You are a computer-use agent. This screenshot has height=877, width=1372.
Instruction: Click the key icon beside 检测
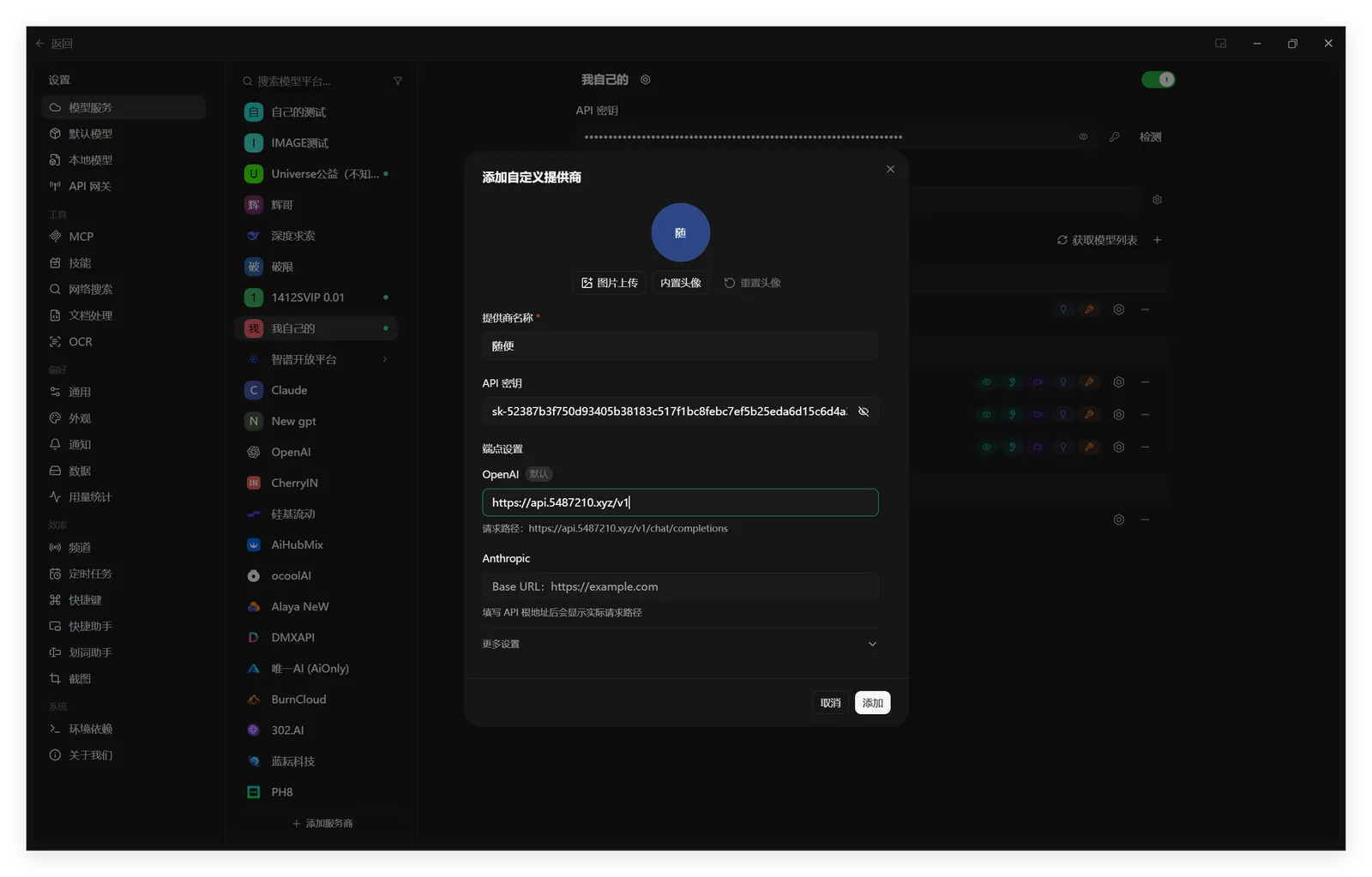tap(1114, 137)
